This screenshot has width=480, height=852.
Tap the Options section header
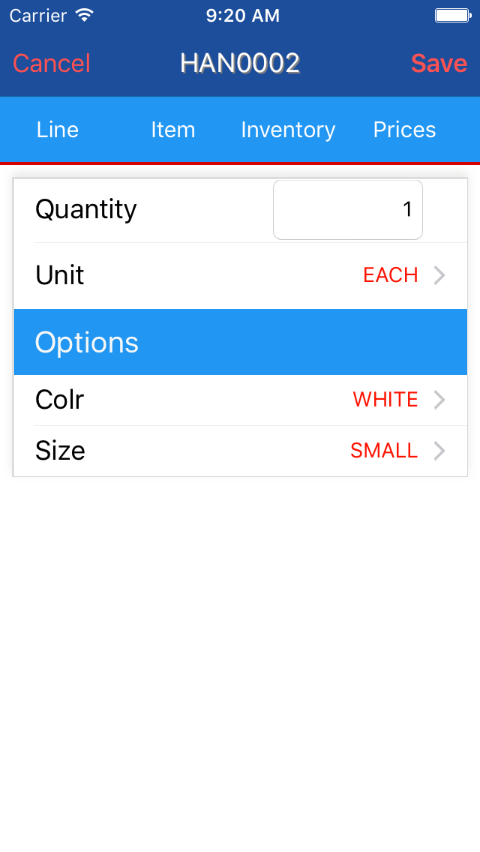click(x=240, y=342)
